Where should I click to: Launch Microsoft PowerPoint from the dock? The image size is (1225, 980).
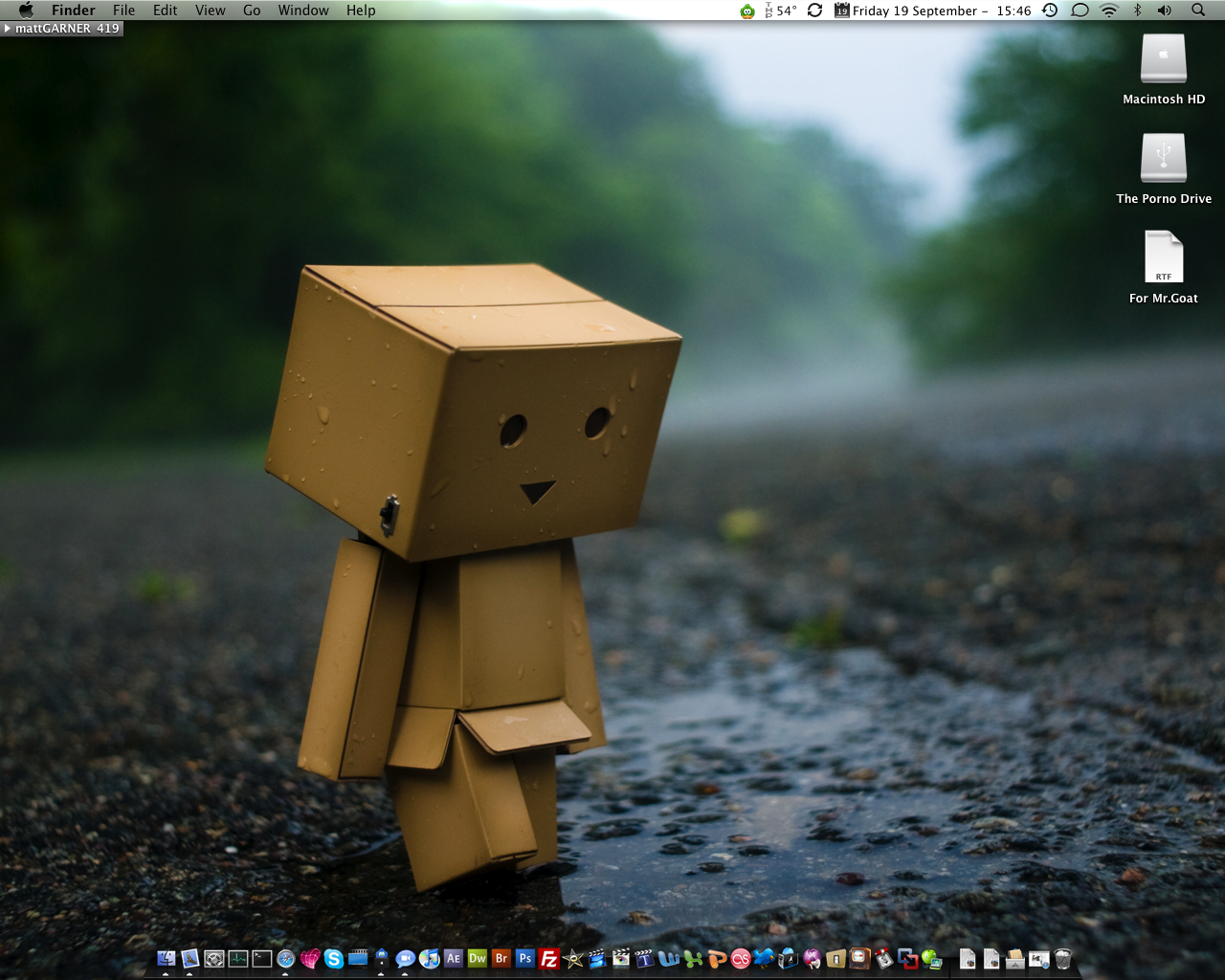click(717, 958)
